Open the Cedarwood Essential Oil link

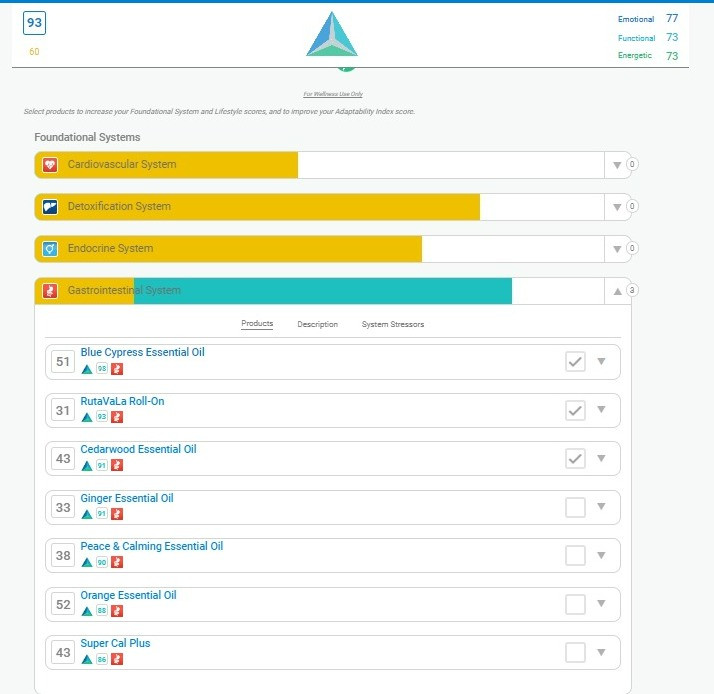point(138,449)
